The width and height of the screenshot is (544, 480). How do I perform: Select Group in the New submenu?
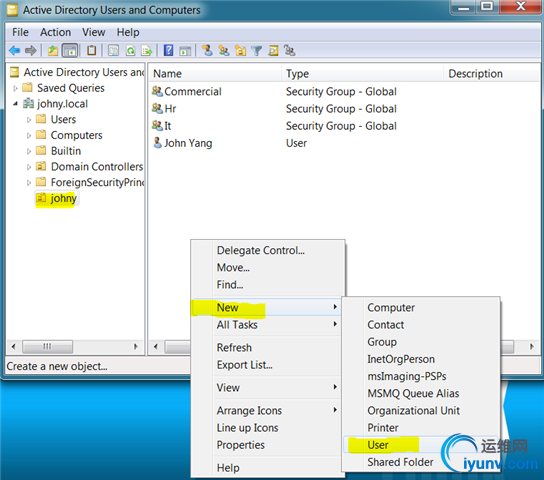[x=421, y=342]
